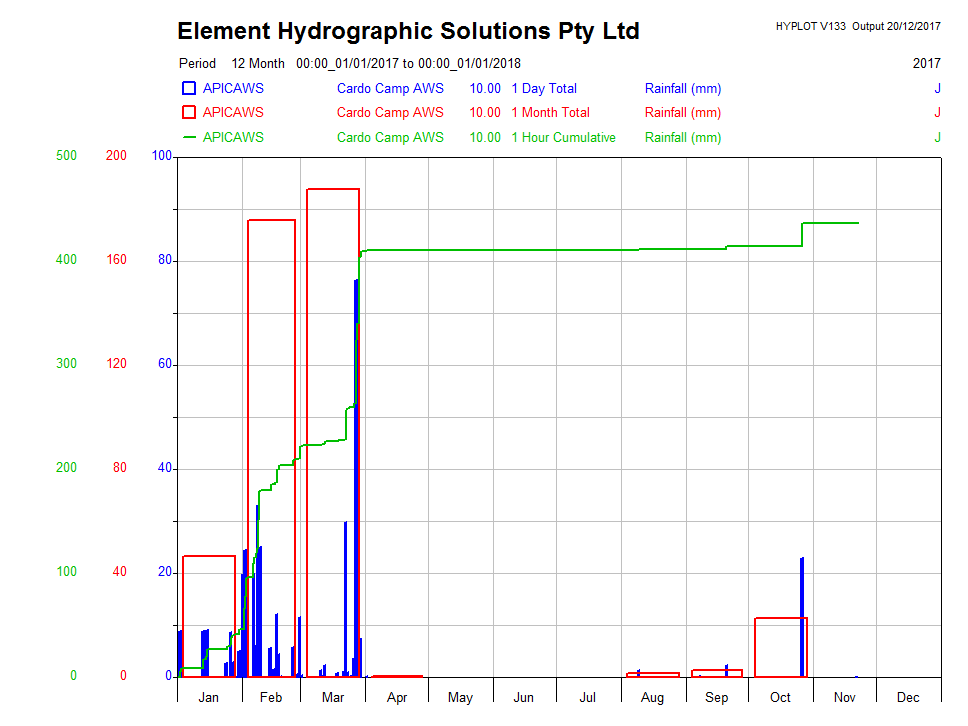Click the blue 1 Day Total legend square
The height and width of the screenshot is (726, 968).
coord(188,88)
